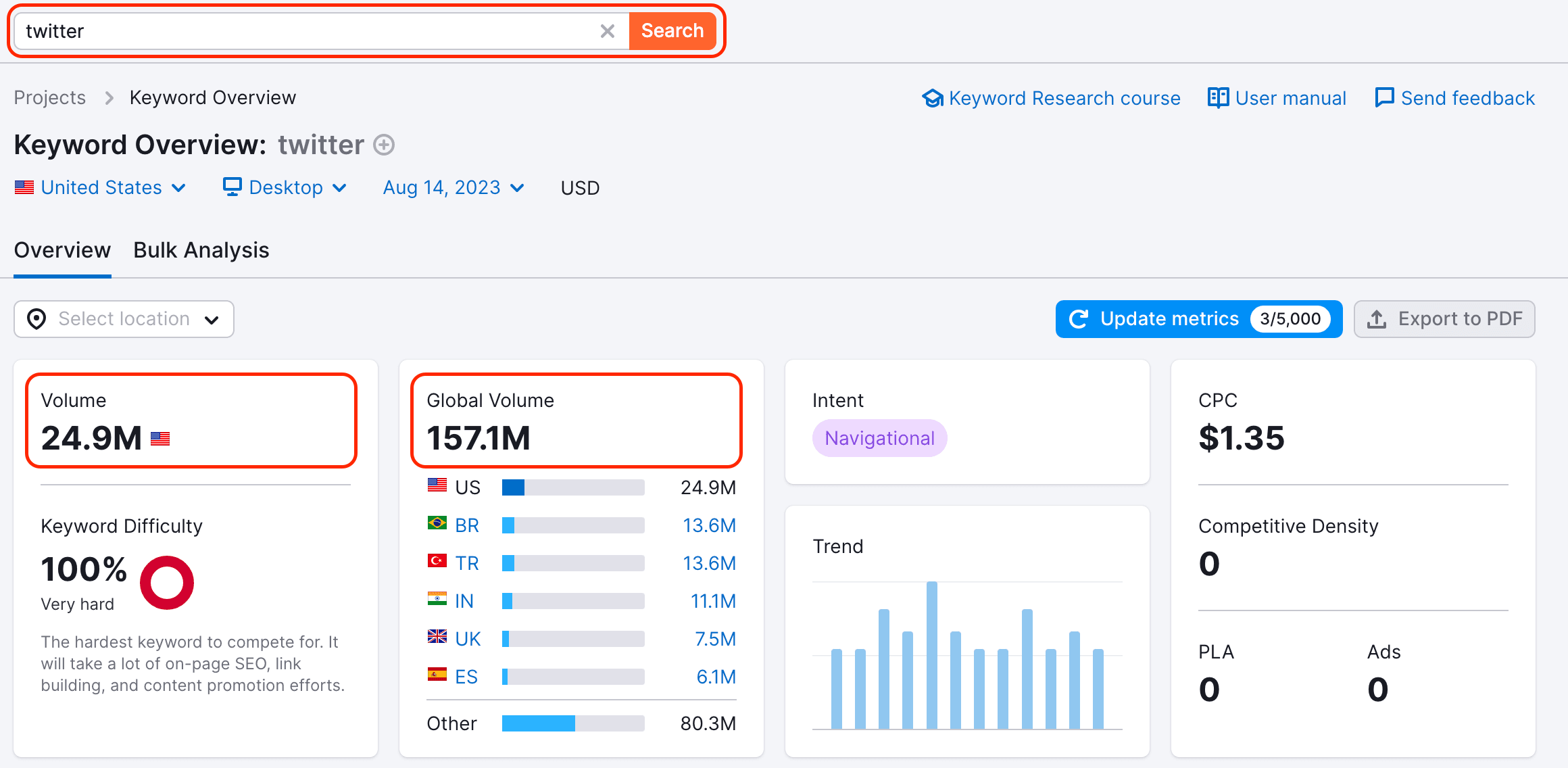Viewport: 1568px width, 768px height.
Task: Click the India flag icon
Action: pyautogui.click(x=437, y=599)
